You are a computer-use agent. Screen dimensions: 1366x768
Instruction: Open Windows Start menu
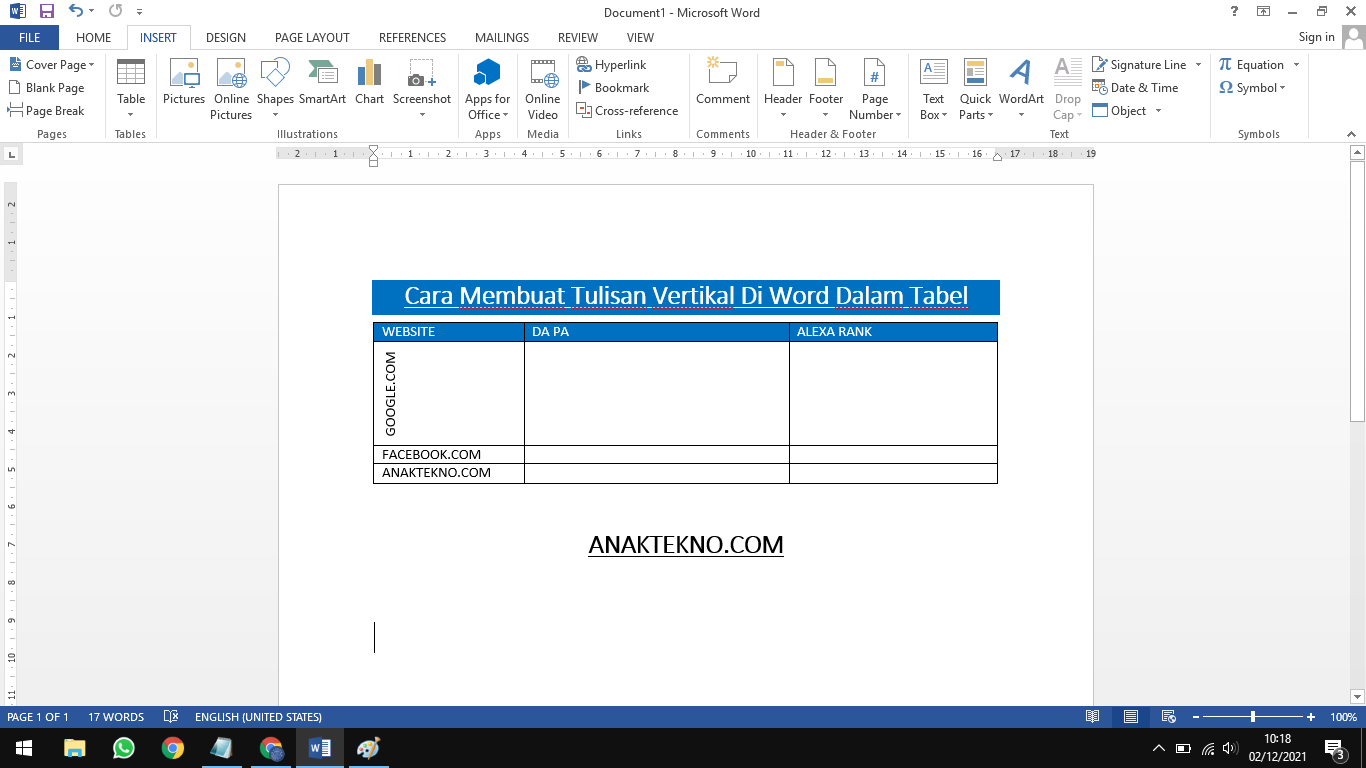click(x=24, y=748)
